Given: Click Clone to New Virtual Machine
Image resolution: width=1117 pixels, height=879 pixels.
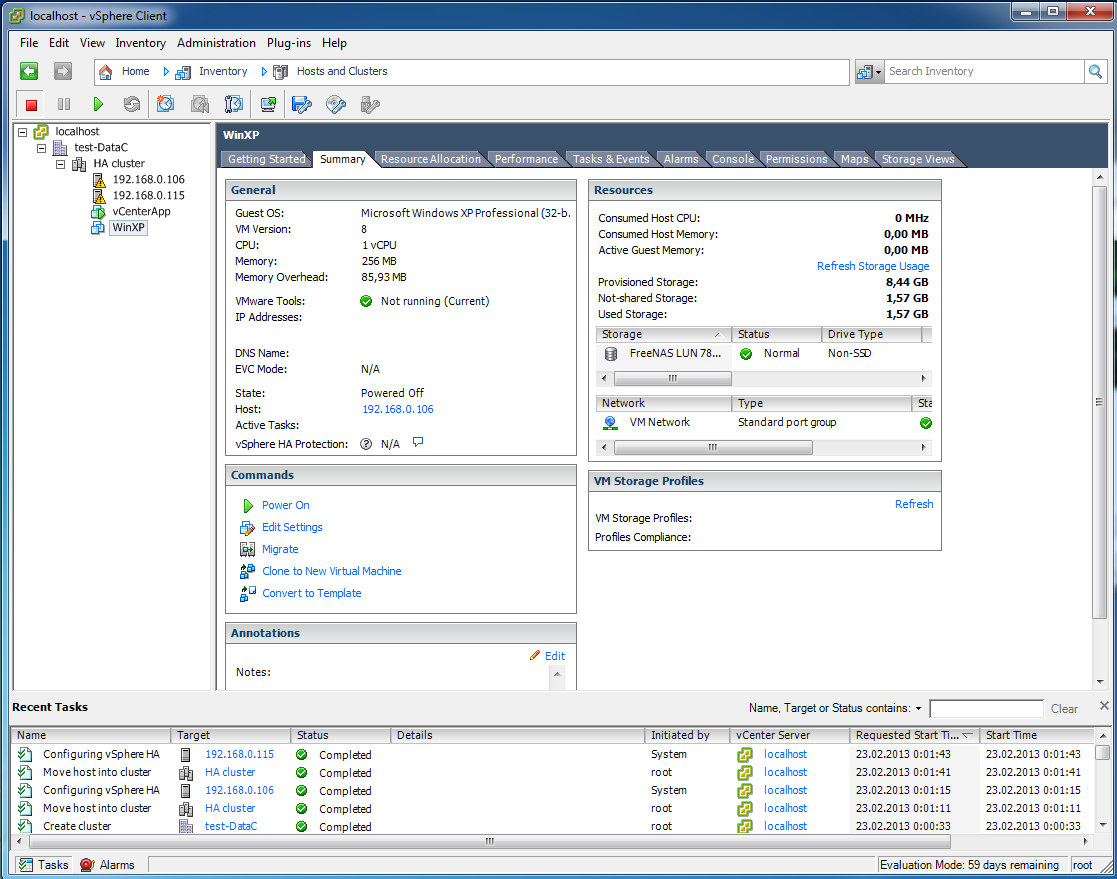Looking at the screenshot, I should [331, 571].
